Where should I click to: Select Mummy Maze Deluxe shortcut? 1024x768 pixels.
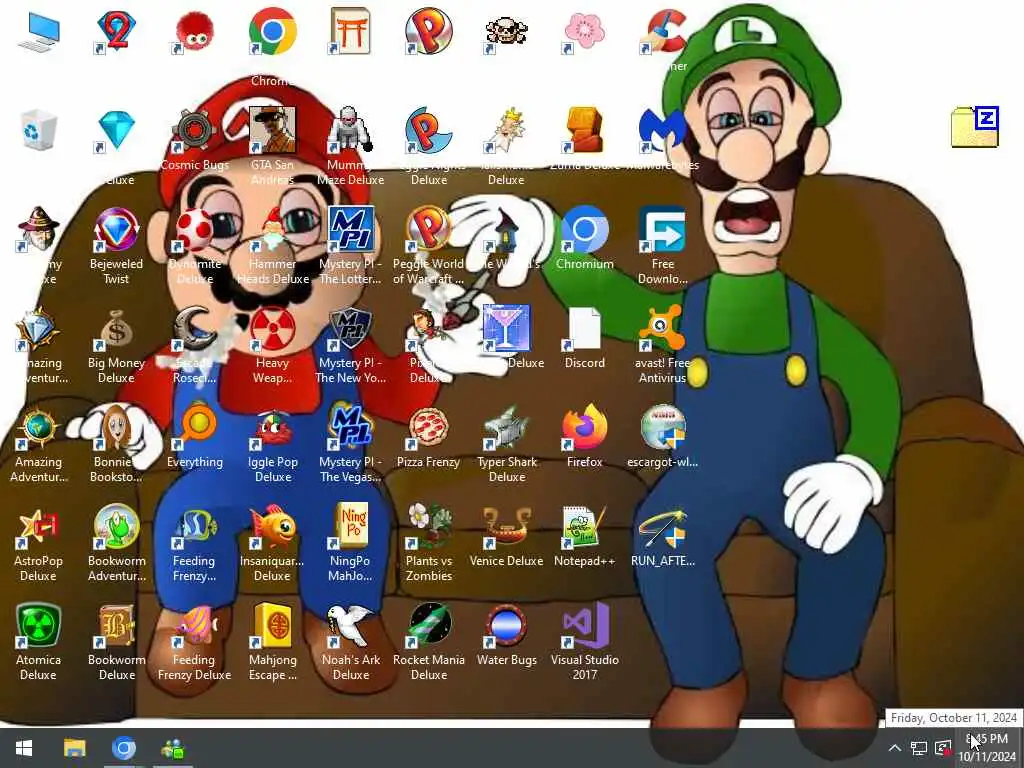350,131
